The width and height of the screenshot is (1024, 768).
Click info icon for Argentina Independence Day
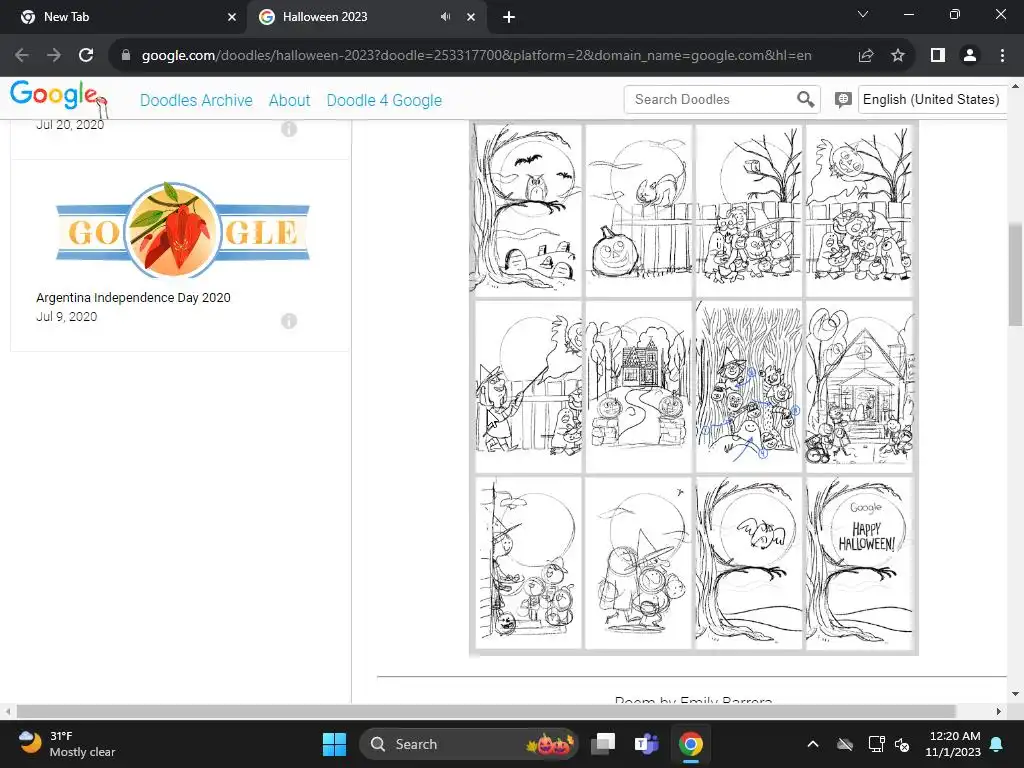tap(289, 321)
